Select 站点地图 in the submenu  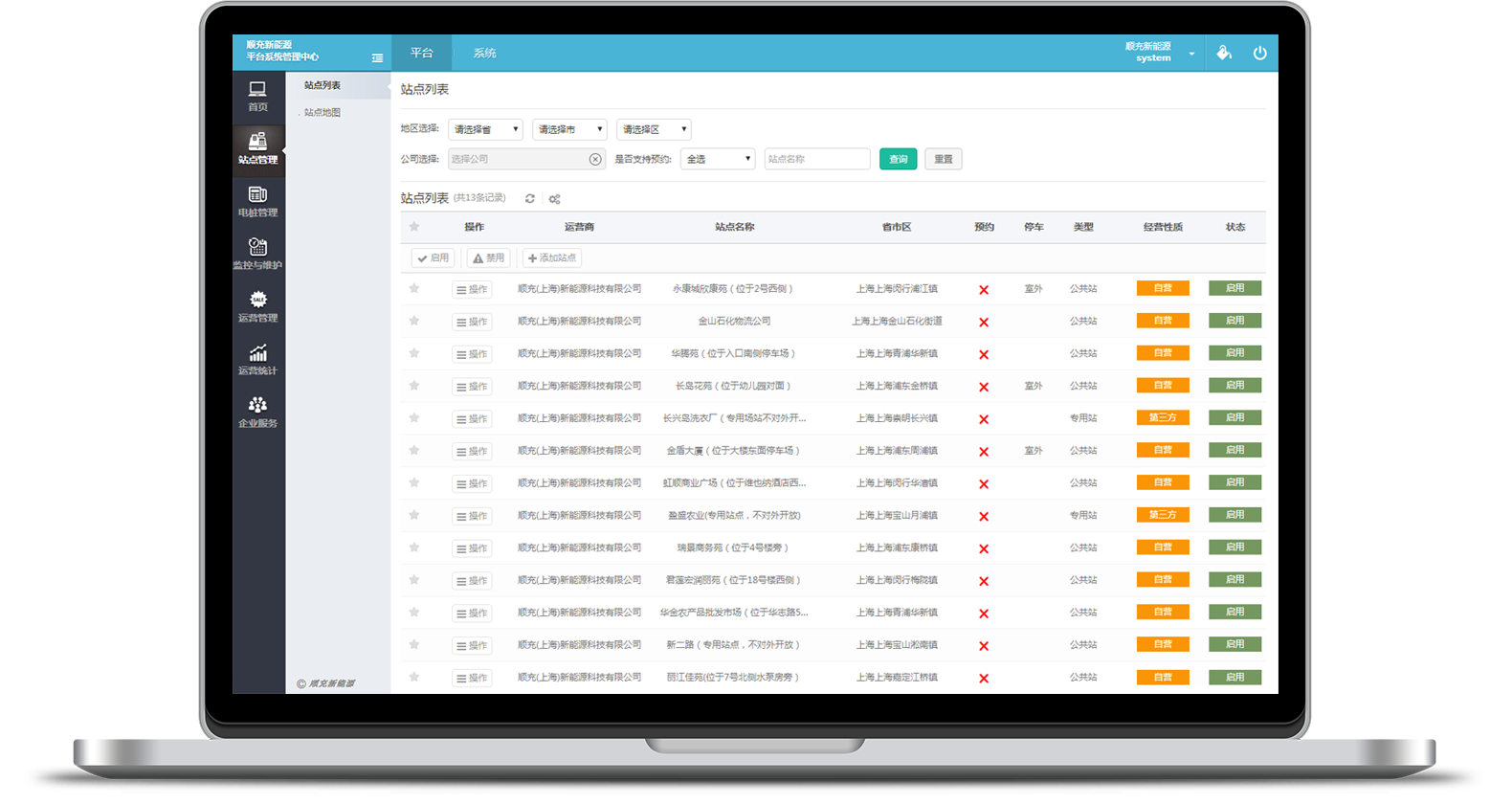coord(322,113)
